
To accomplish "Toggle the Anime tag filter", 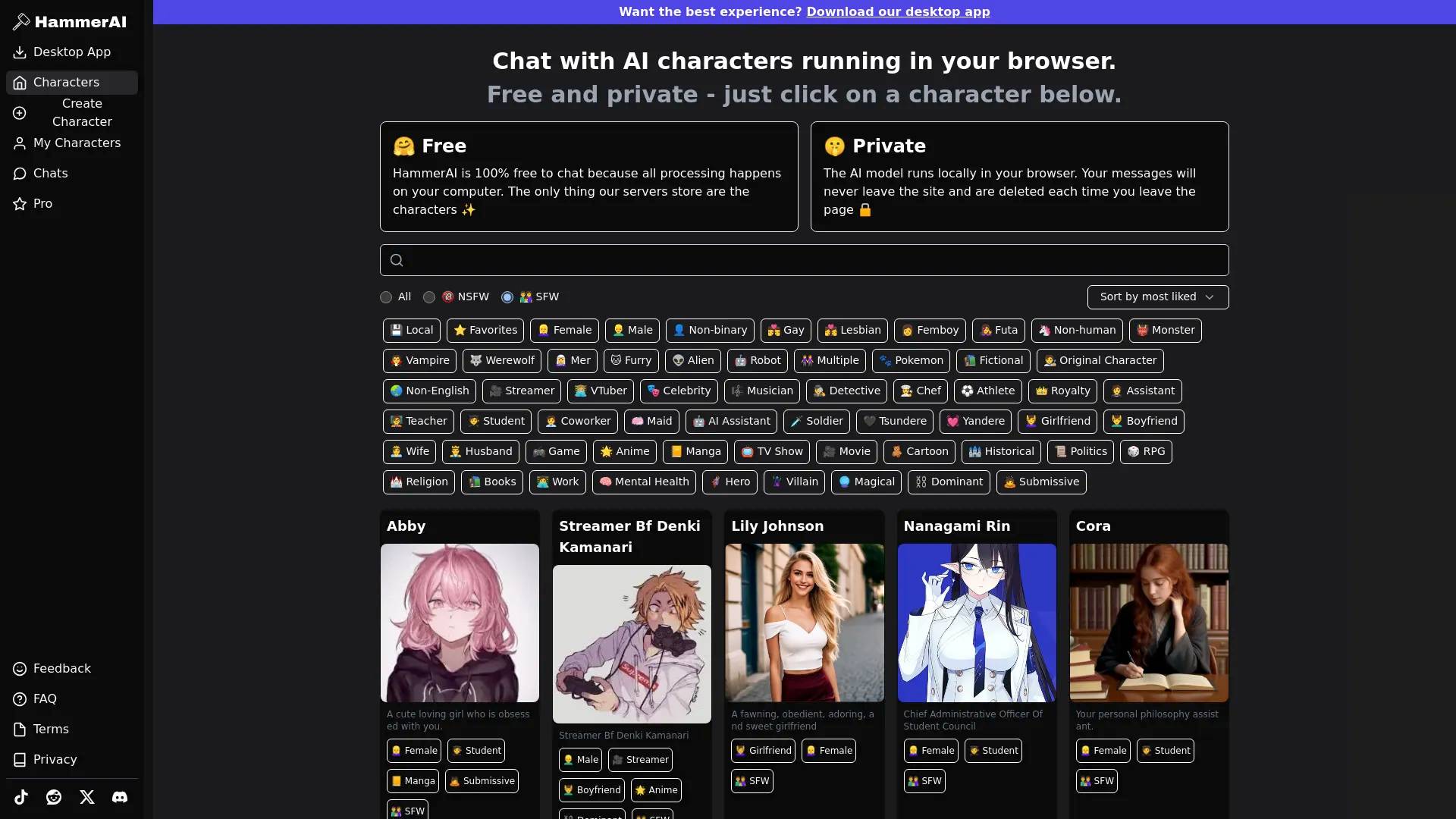I will click(x=625, y=452).
